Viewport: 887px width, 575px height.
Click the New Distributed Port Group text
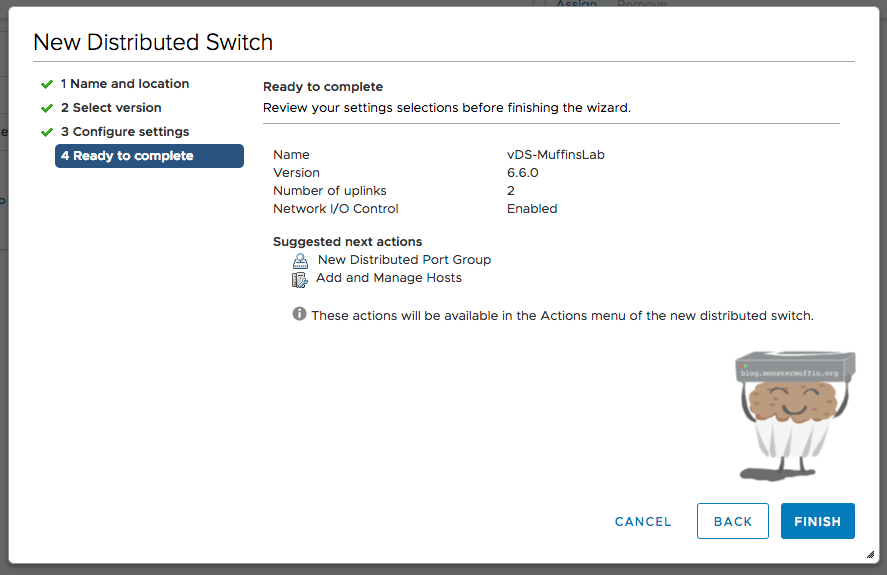[404, 260]
